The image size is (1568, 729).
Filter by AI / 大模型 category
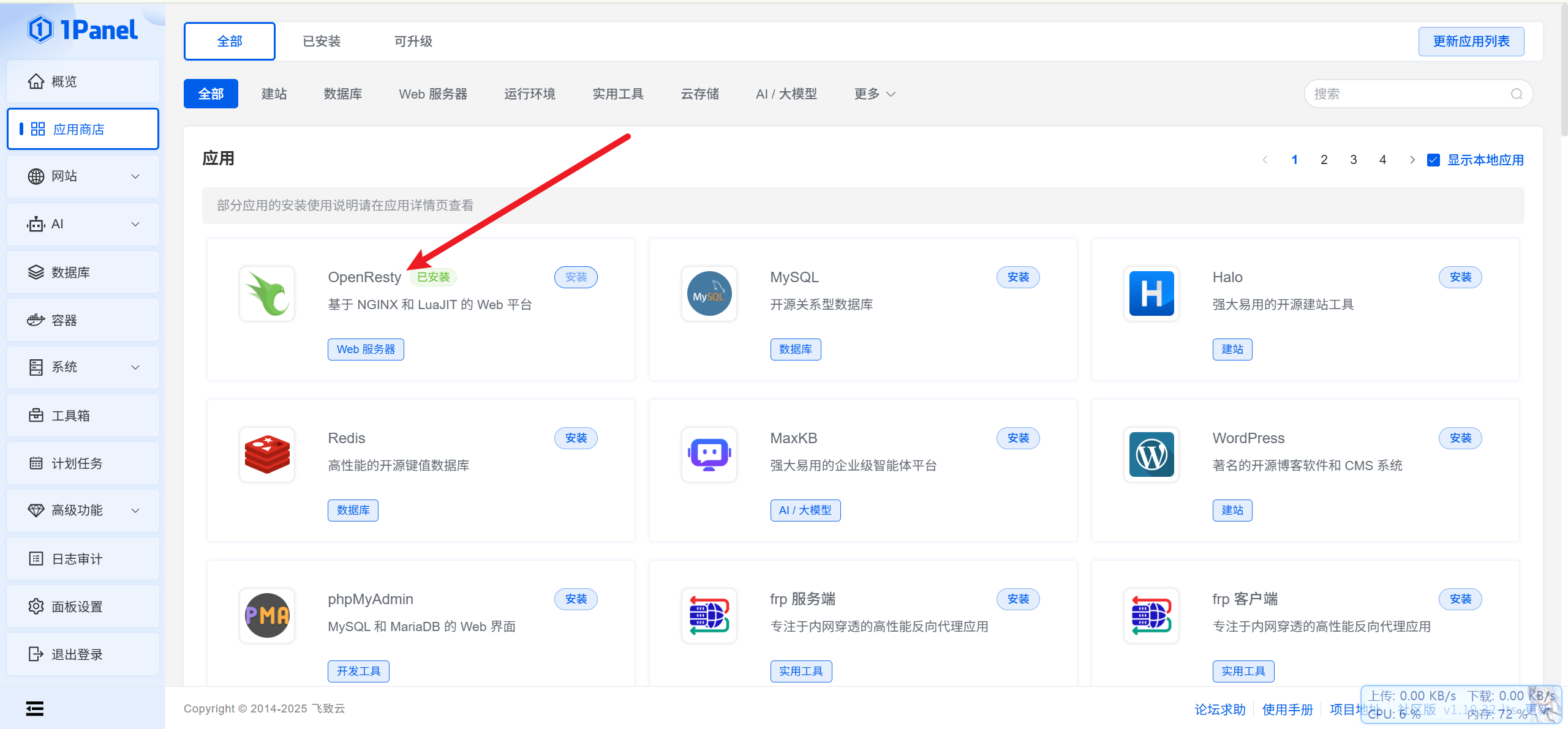(x=786, y=94)
